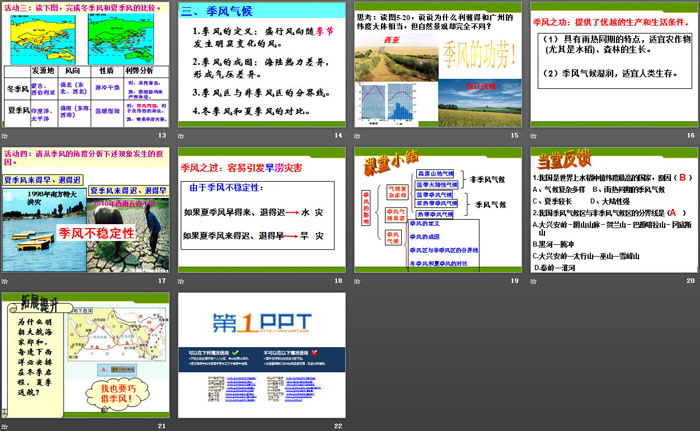
Task: Click animation star icon under slide 21
Action: (x=5, y=425)
